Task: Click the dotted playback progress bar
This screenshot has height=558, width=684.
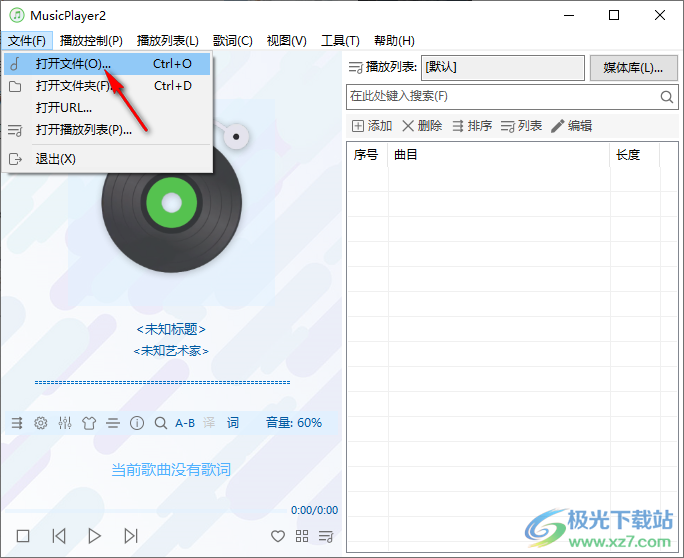Action: (x=162, y=382)
